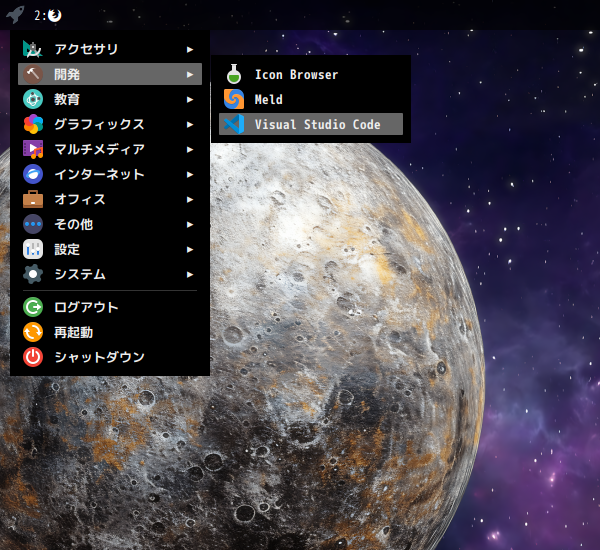The image size is (600, 550).
Task: Click the blue globe icon beside インターネット
Action: pyautogui.click(x=33, y=174)
